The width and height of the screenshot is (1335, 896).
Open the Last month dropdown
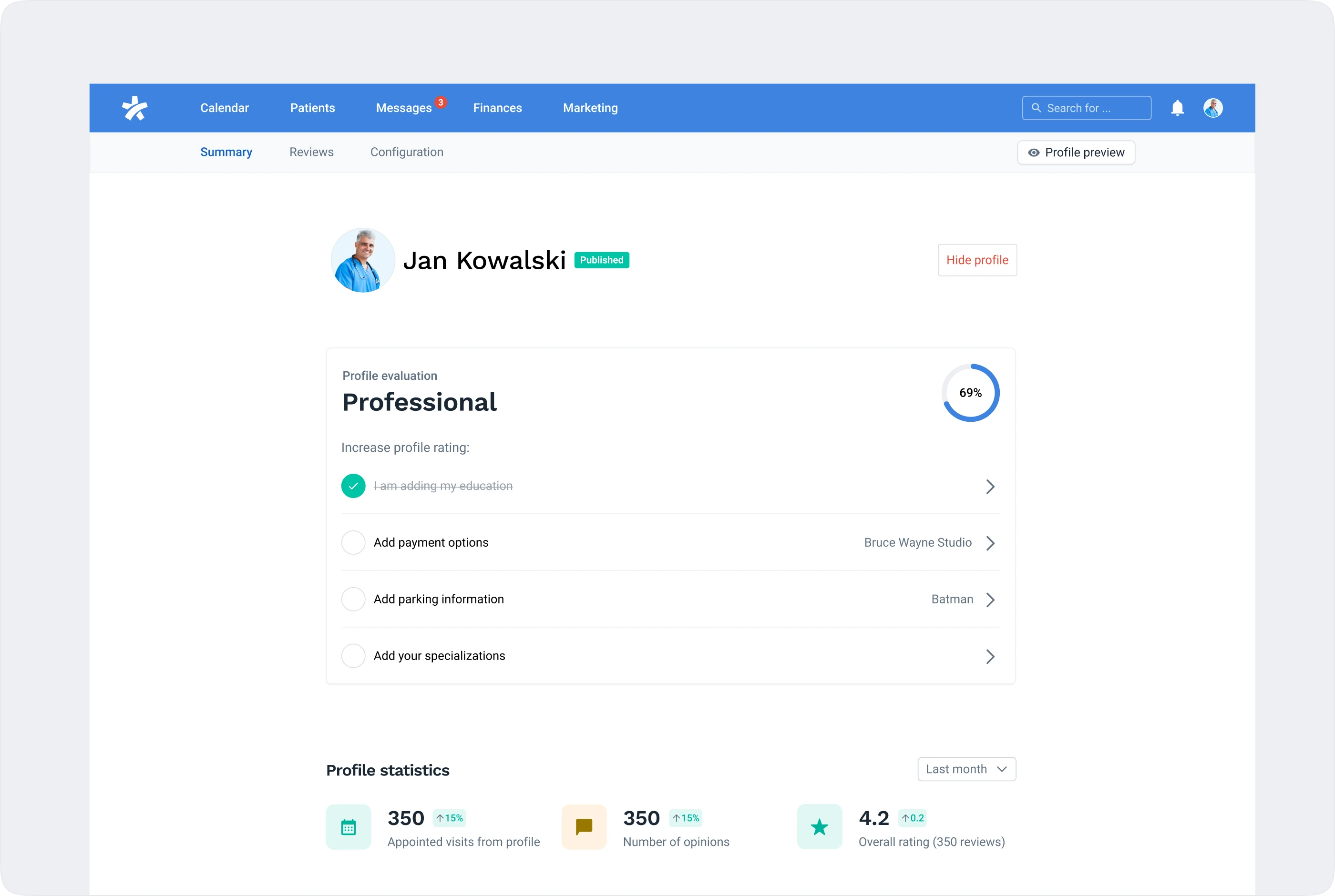tap(966, 769)
